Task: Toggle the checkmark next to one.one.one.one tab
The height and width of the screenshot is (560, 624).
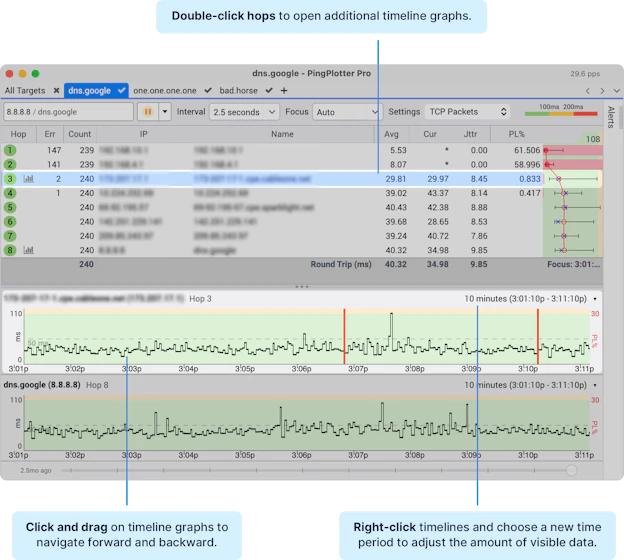Action: click(x=208, y=91)
